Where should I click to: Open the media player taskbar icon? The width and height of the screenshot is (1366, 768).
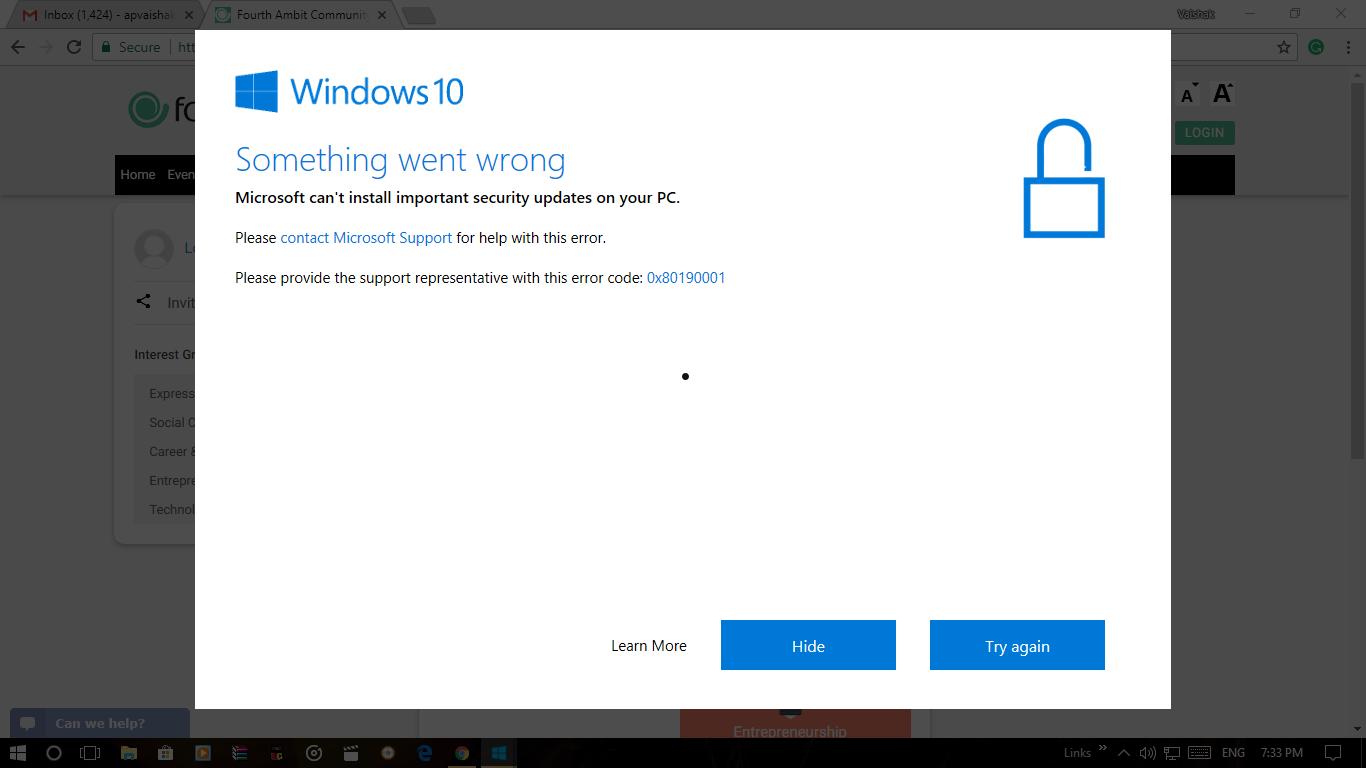pyautogui.click(x=202, y=753)
